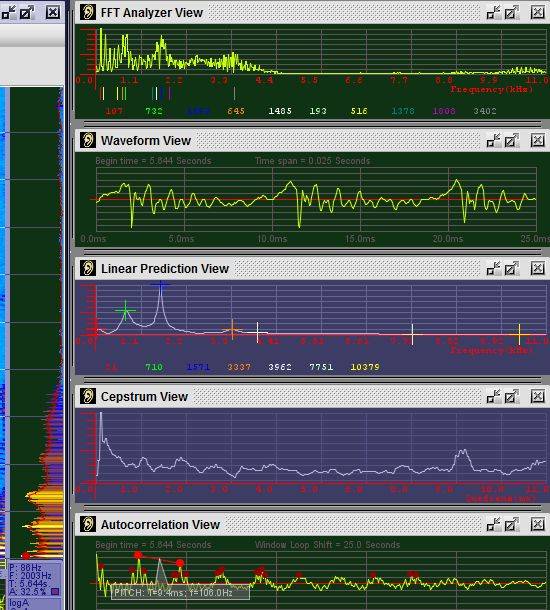
Task: Click the formant value 10379
Action: click(x=365, y=367)
